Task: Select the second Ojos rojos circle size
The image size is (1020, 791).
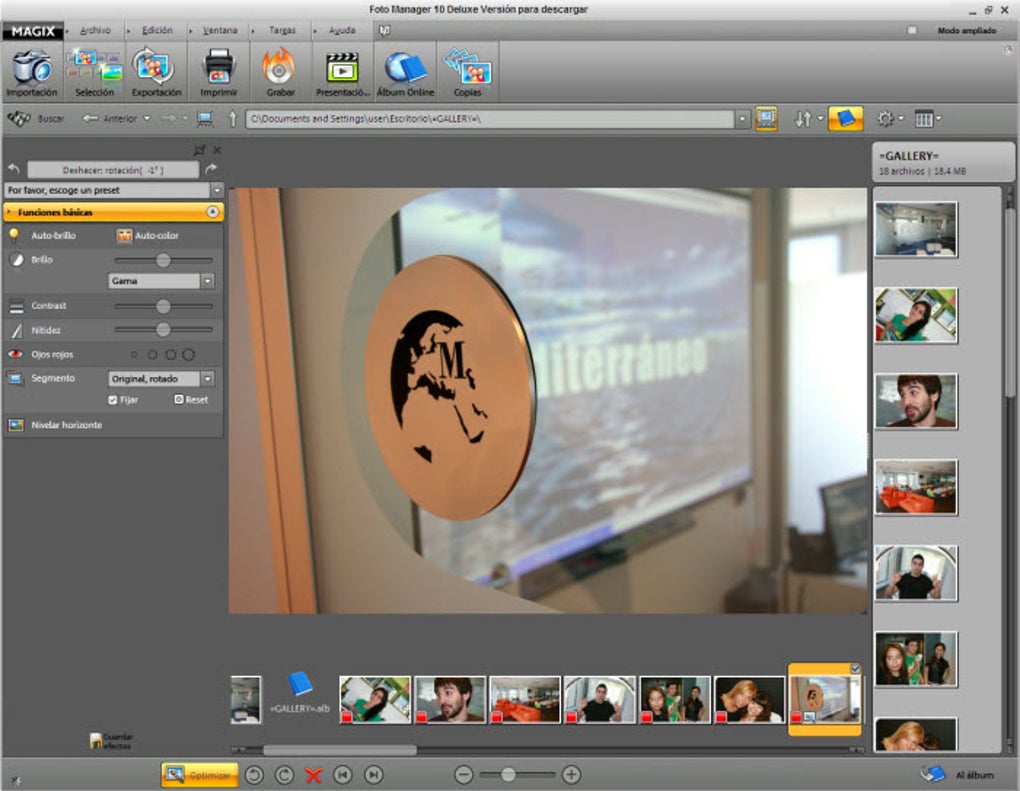Action: coord(152,355)
